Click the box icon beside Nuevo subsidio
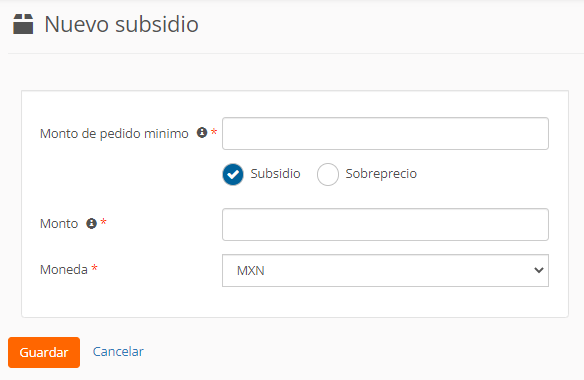 [x=23, y=24]
